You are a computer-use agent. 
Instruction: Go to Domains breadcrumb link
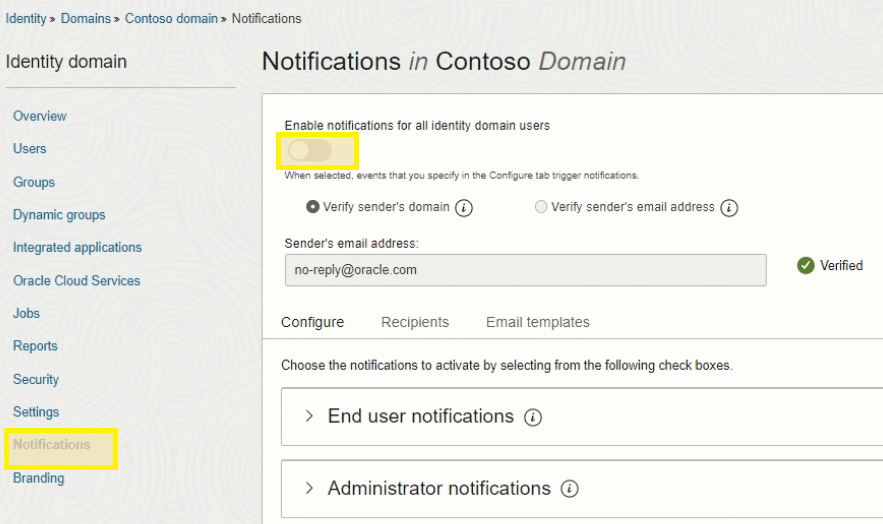tap(86, 19)
